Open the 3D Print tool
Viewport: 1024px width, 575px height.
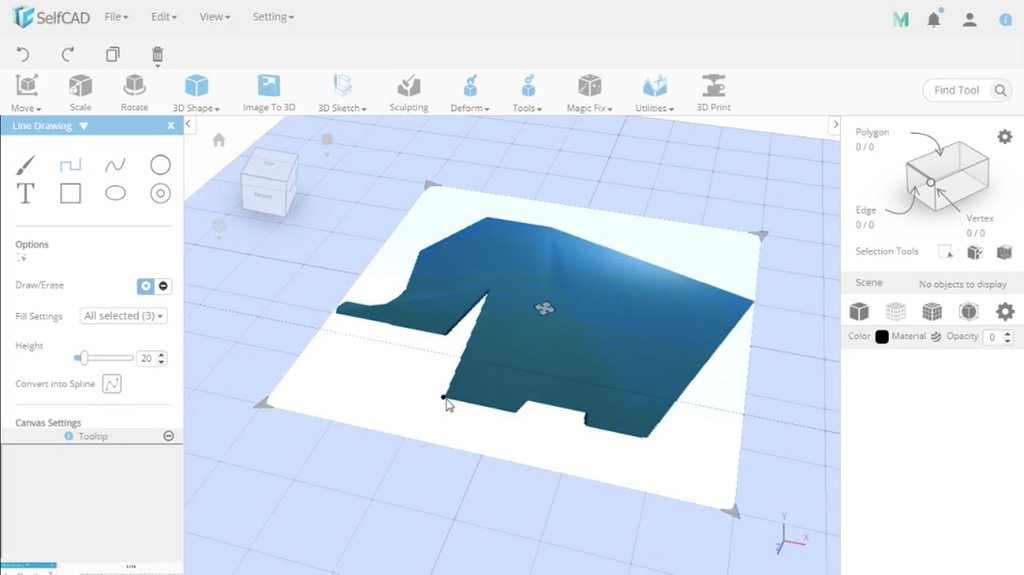713,93
